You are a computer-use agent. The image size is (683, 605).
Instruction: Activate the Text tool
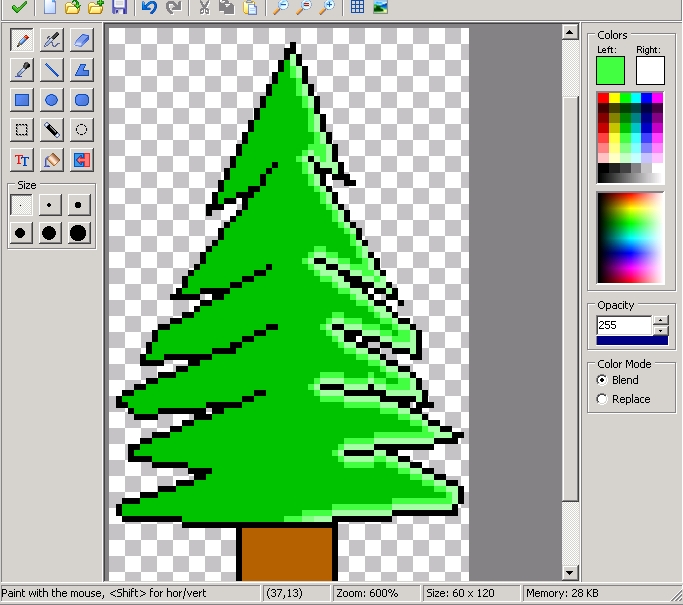21,160
